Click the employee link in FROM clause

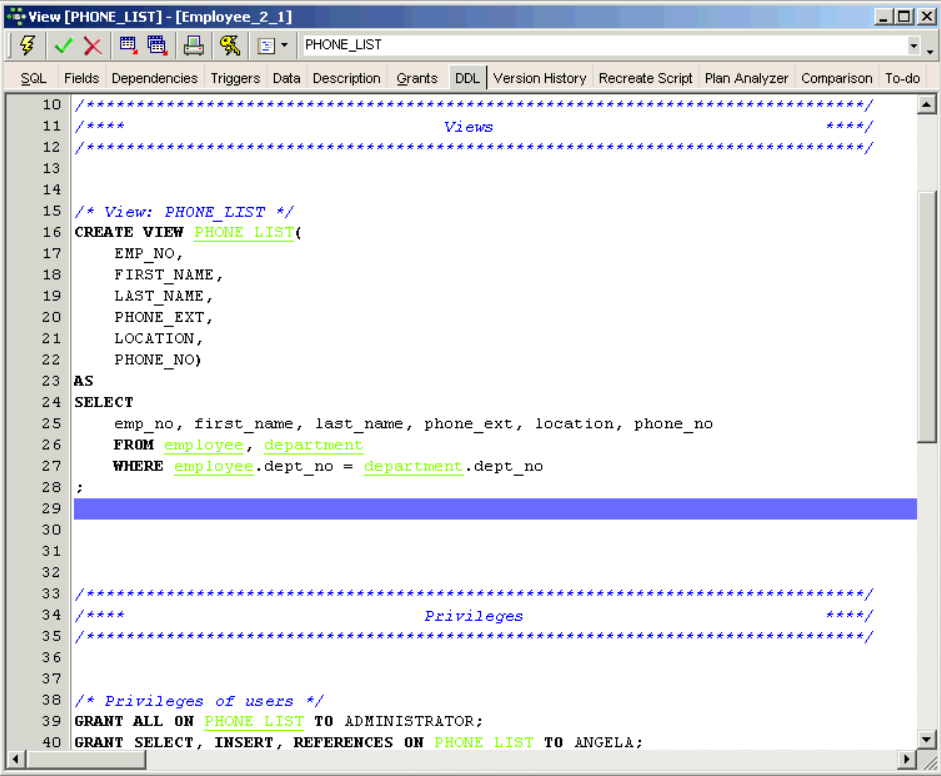coord(203,445)
